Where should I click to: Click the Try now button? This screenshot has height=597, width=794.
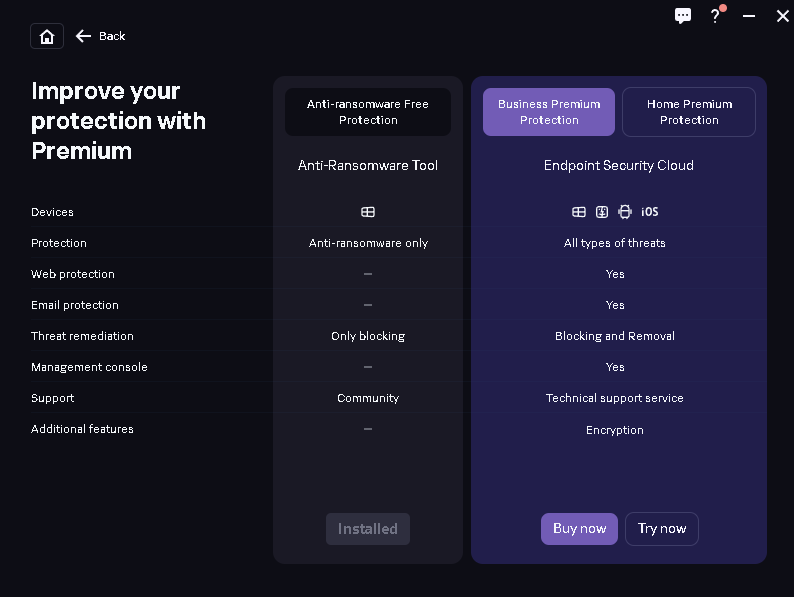click(662, 529)
